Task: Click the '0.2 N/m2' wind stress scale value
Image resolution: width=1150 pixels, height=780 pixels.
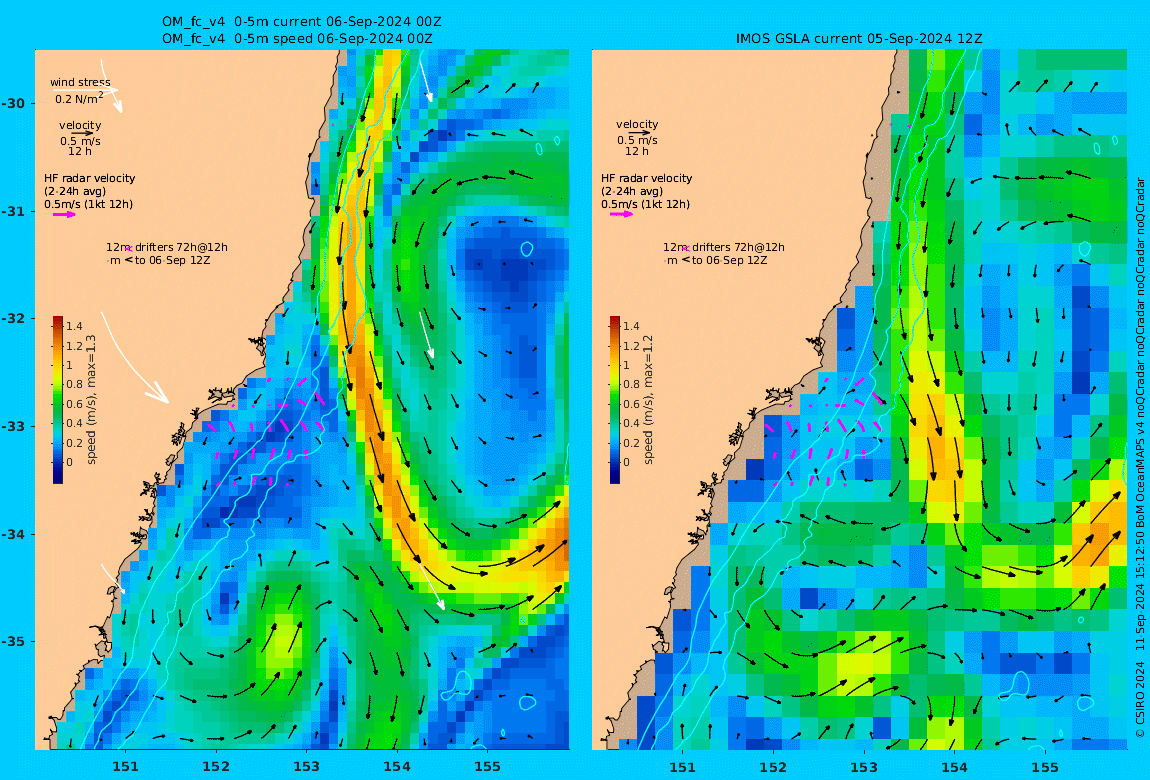Action: (x=79, y=98)
